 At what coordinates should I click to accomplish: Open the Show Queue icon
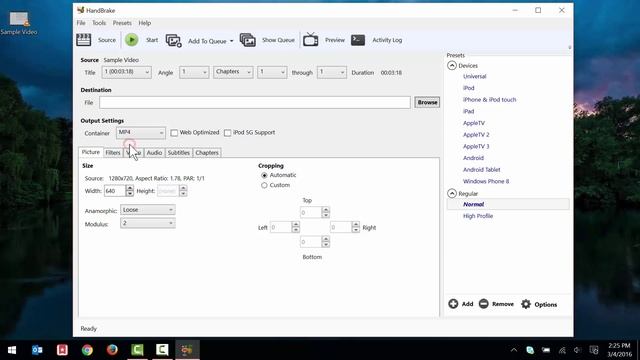pos(247,40)
